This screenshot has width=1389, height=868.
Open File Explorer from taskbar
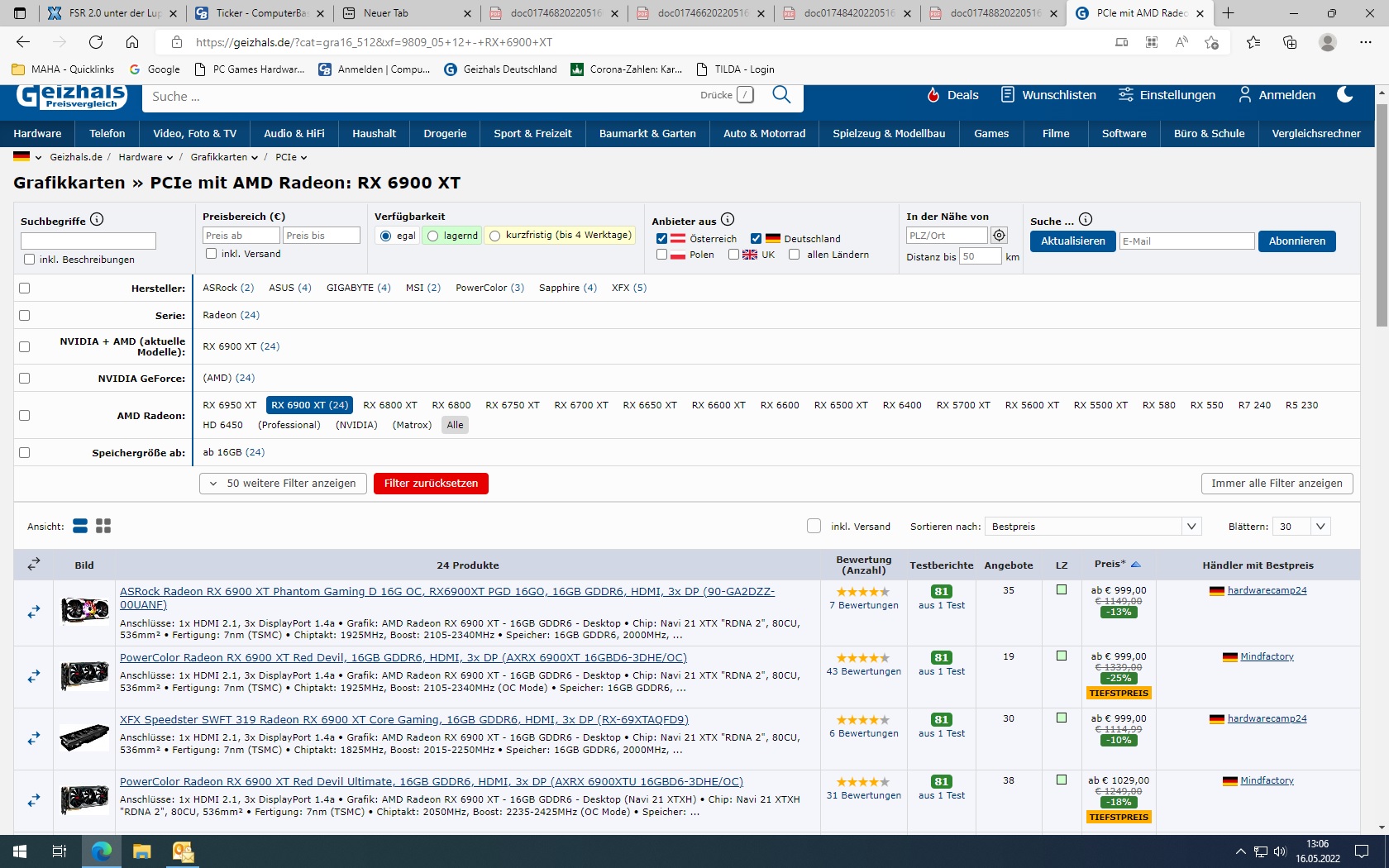(x=142, y=851)
